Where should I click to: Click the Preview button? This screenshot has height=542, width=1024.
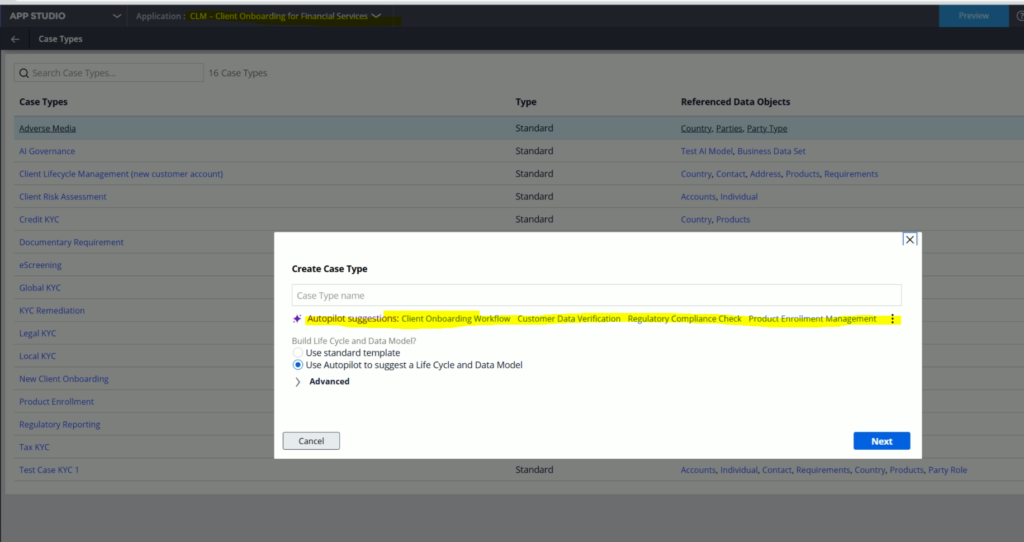(973, 16)
